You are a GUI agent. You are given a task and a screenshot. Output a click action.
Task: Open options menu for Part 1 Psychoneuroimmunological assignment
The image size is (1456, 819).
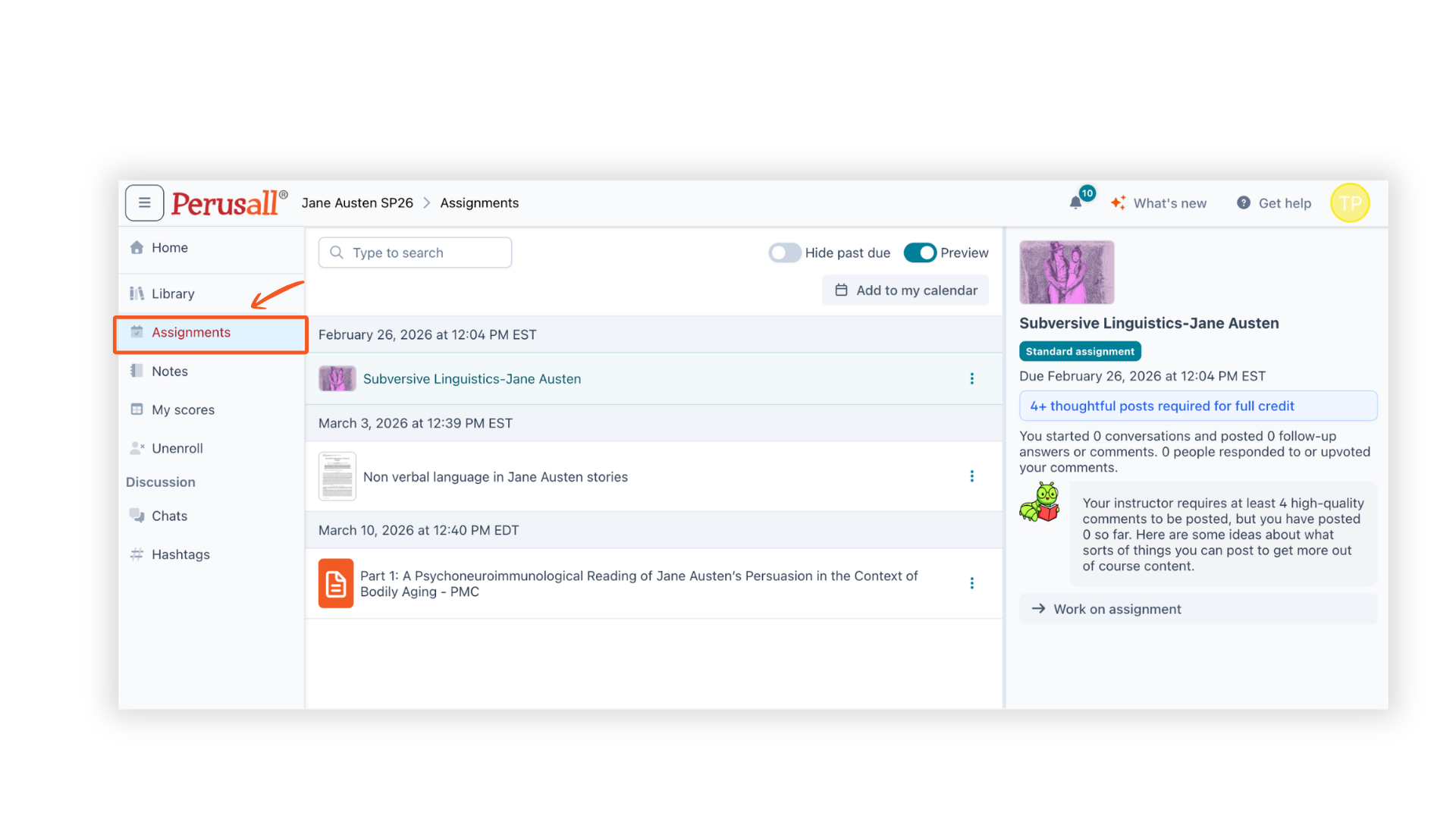pyautogui.click(x=971, y=583)
